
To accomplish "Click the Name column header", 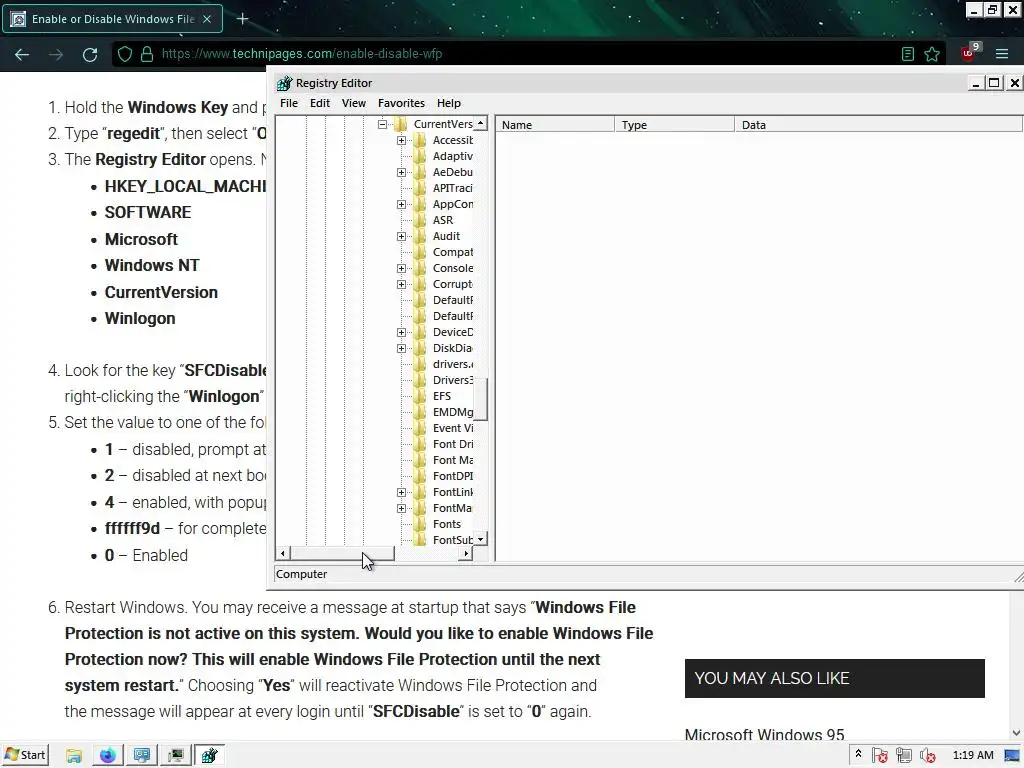I will pyautogui.click(x=555, y=125).
